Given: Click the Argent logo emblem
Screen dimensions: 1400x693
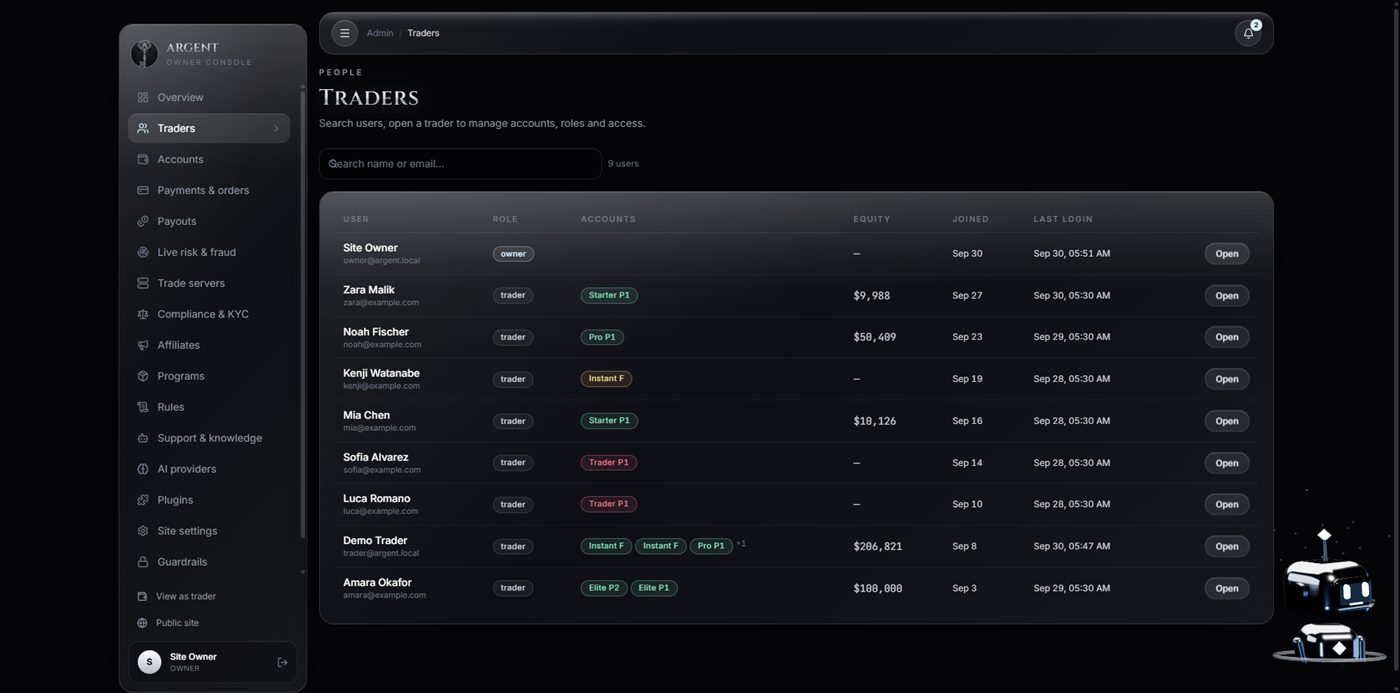Looking at the screenshot, I should pos(145,54).
